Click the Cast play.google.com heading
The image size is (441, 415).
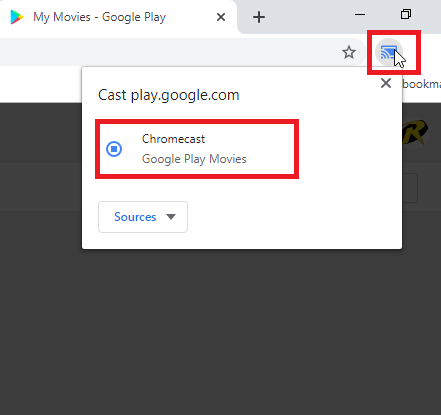169,95
